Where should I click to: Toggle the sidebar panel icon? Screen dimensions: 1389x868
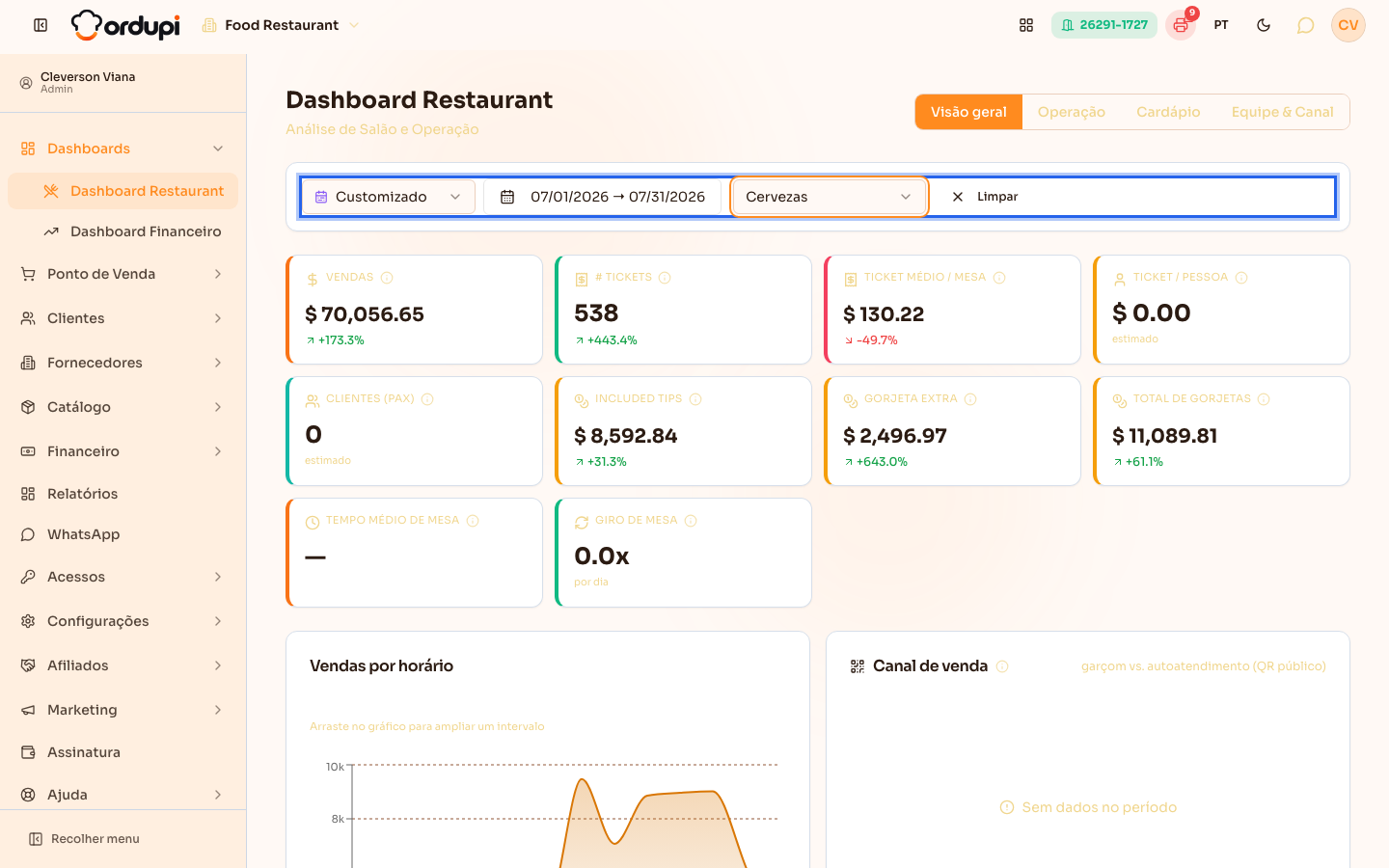click(41, 25)
